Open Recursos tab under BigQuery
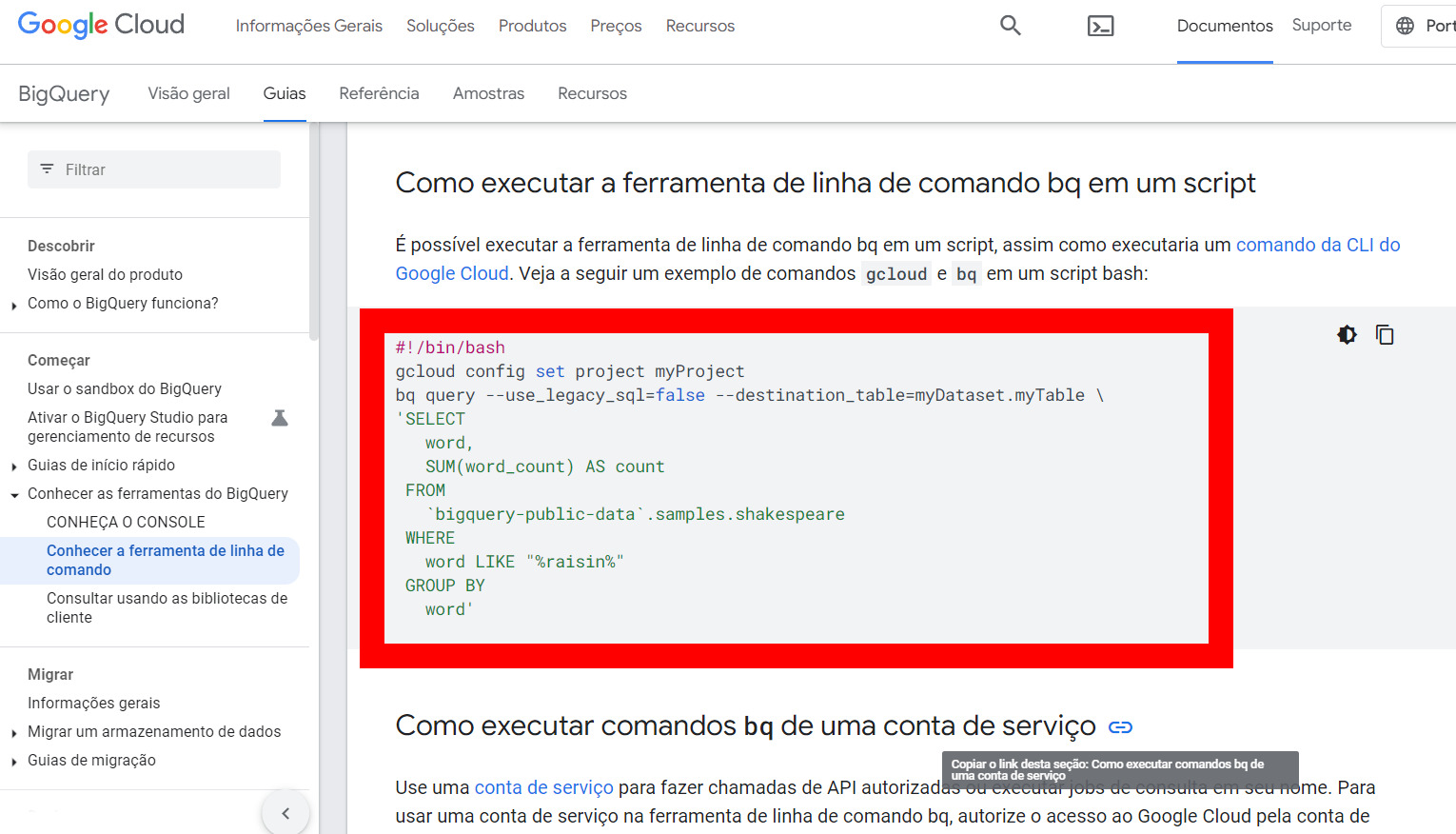Image resolution: width=1456 pixels, height=834 pixels. coord(592,93)
